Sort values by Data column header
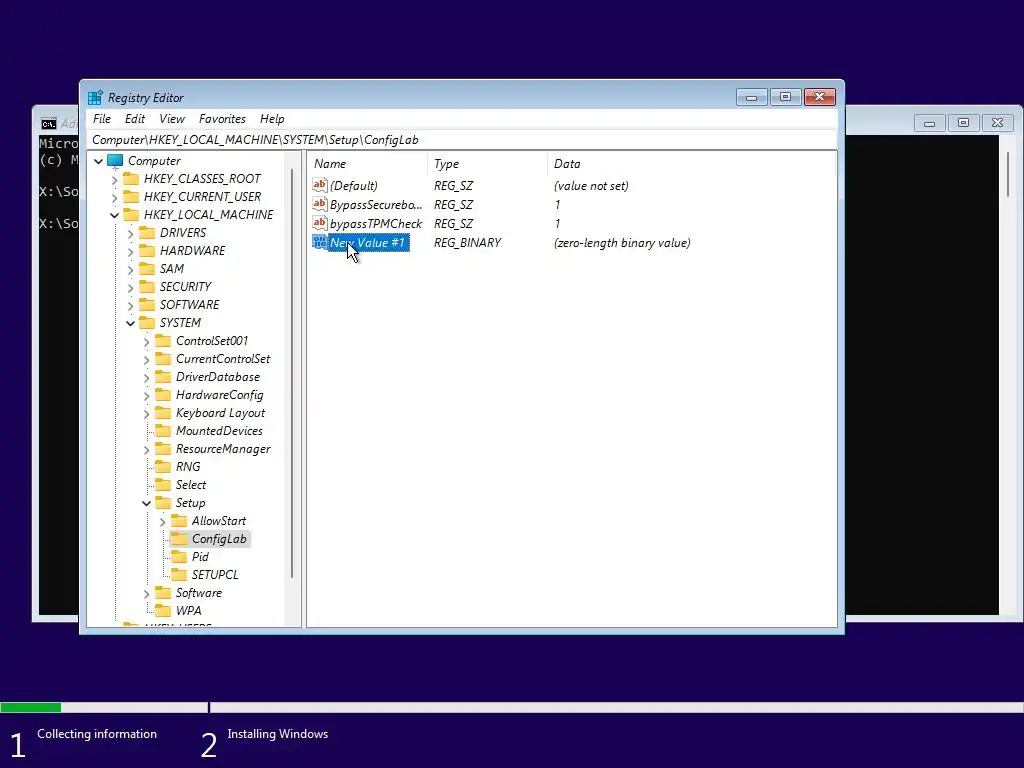Image resolution: width=1024 pixels, height=768 pixels. point(691,164)
